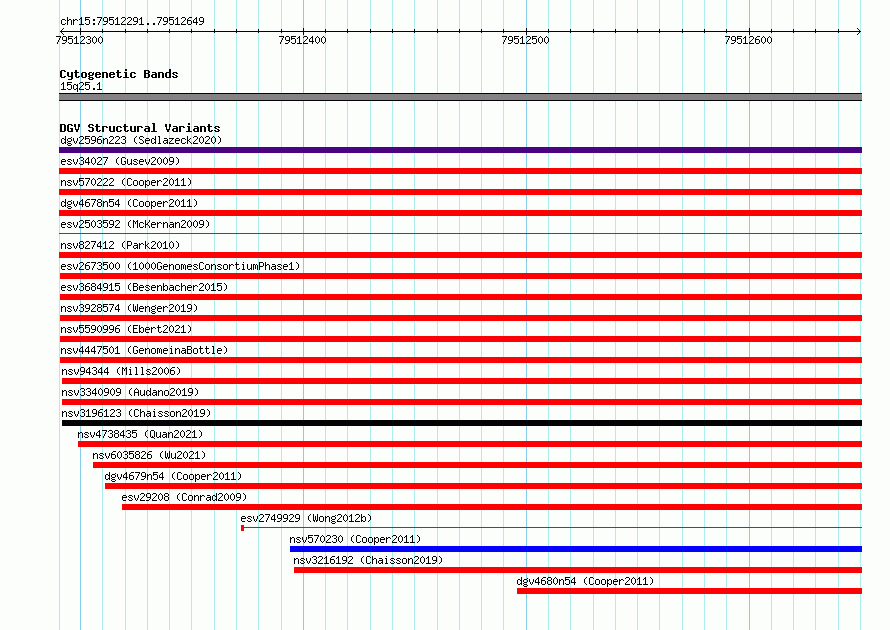Click the nsv3216192 red bar
The image size is (890, 630).
(578, 570)
